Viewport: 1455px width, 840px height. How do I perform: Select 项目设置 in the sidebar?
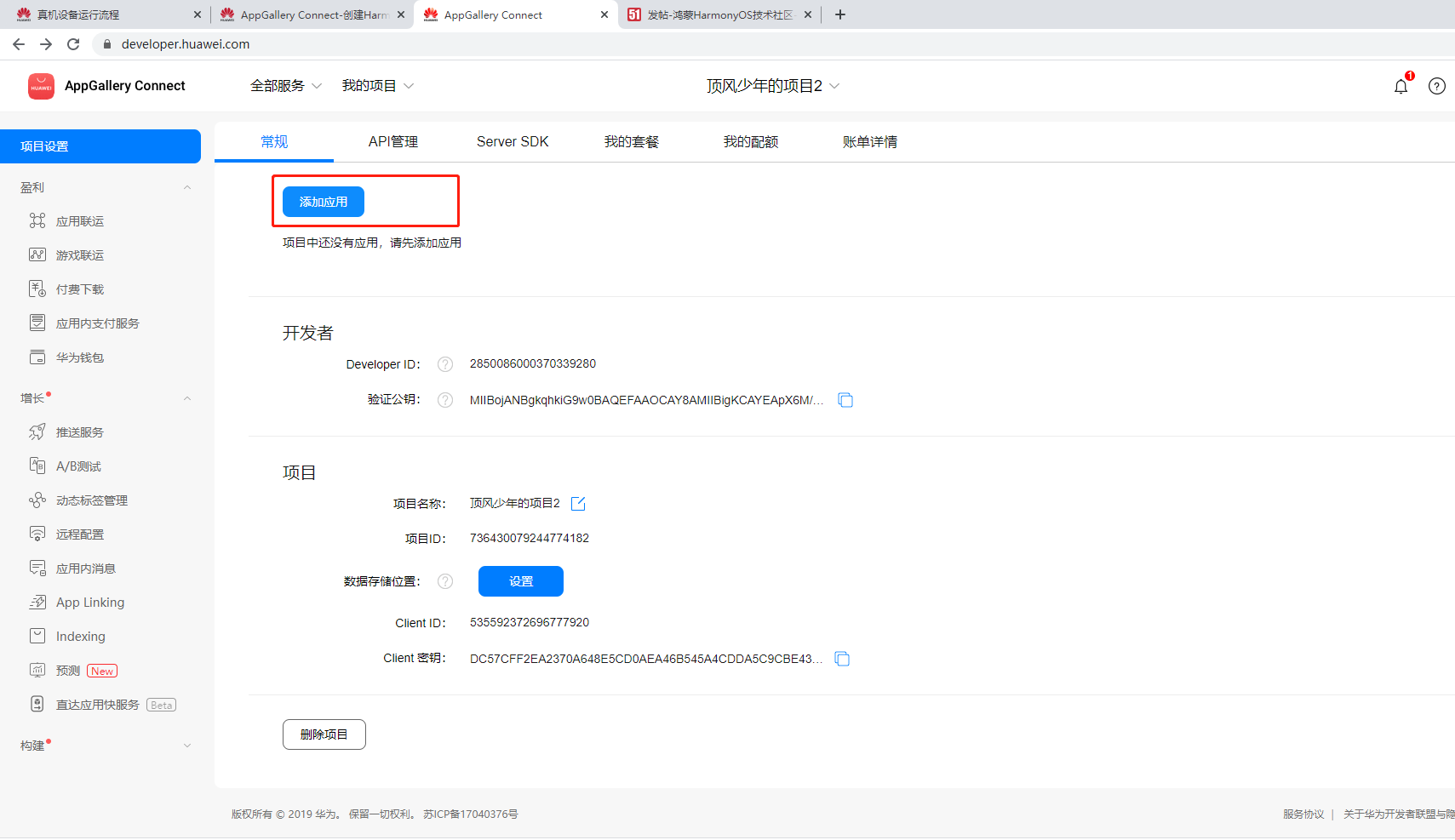pyautogui.click(x=100, y=146)
